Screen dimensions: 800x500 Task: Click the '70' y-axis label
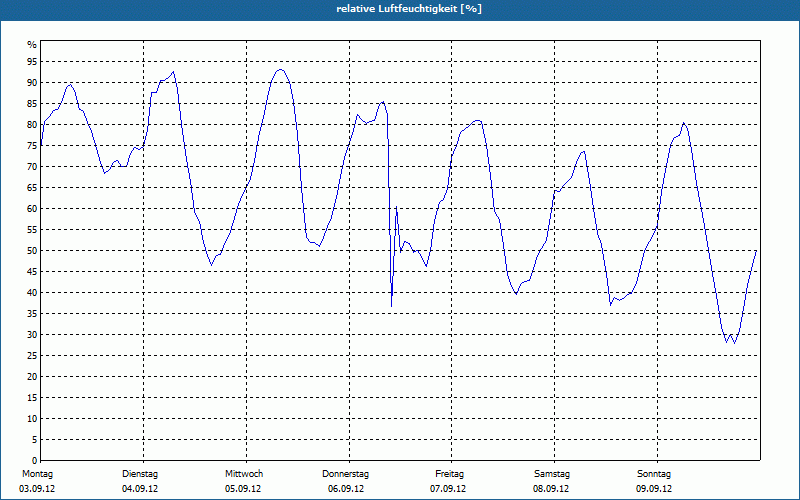click(x=32, y=167)
